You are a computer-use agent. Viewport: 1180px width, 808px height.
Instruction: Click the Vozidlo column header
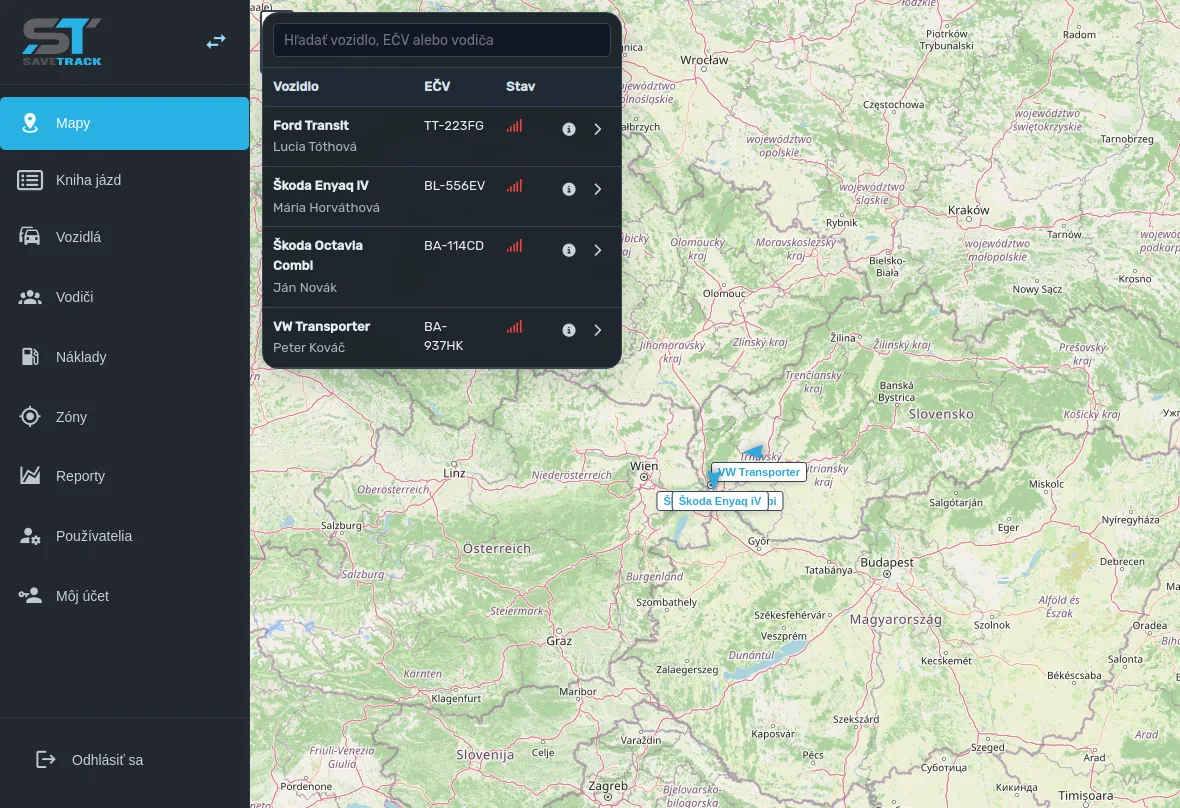point(296,87)
